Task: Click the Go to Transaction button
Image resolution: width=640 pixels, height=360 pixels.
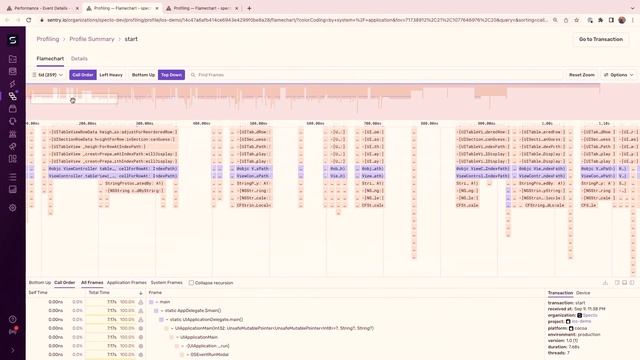Action: 601,39
